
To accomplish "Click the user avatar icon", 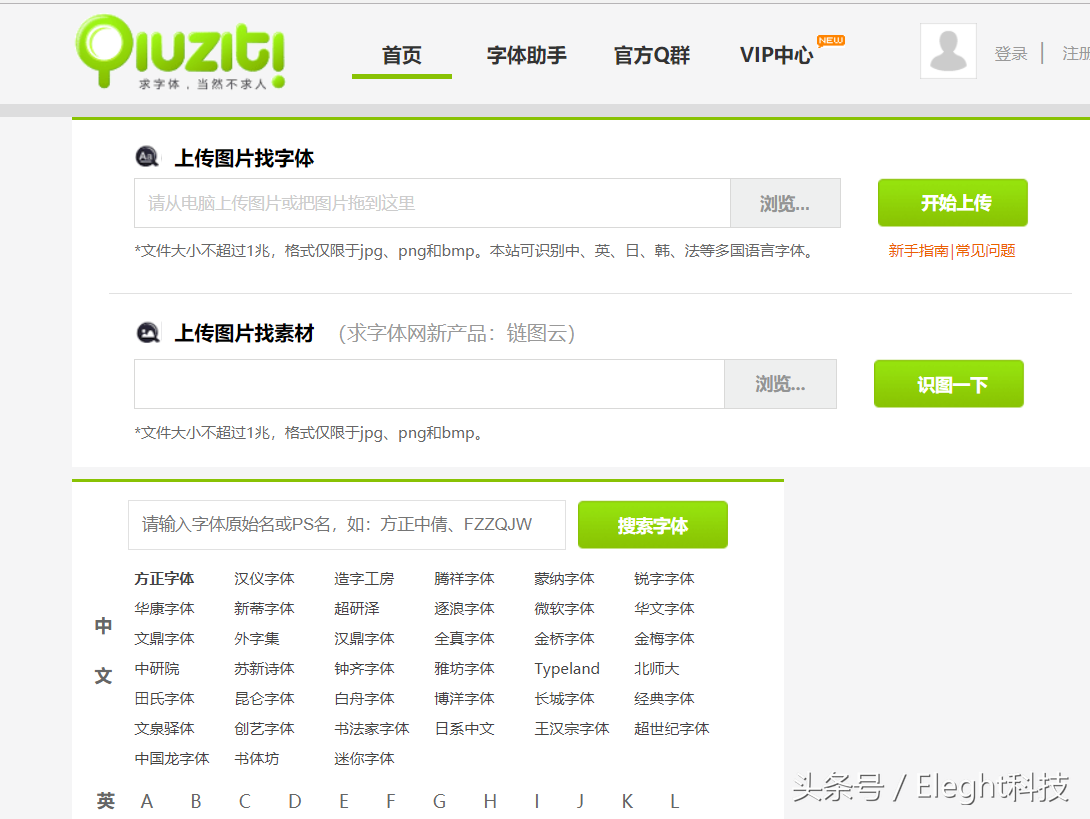I will point(948,51).
